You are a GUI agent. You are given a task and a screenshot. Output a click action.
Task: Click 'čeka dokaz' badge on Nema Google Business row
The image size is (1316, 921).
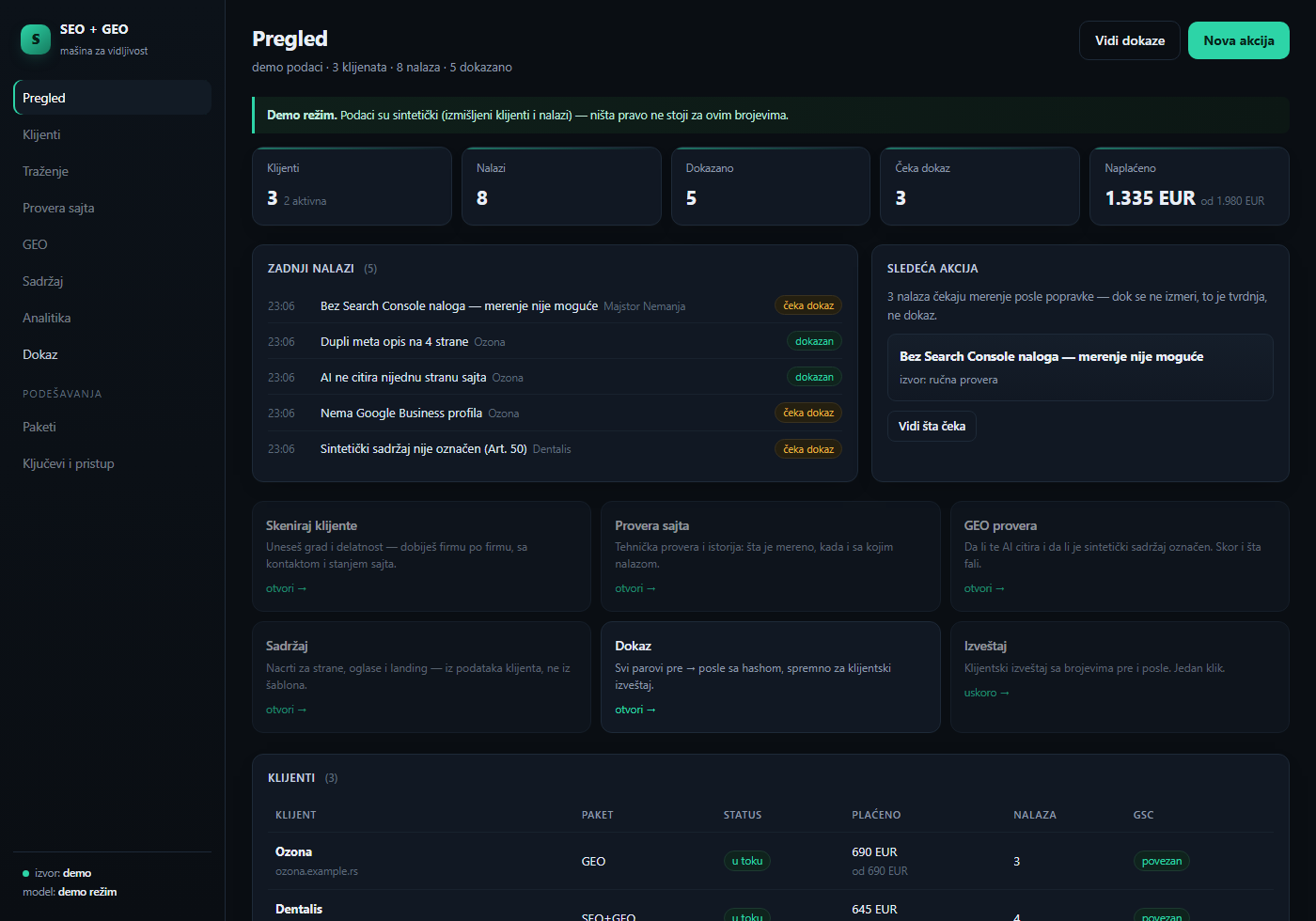click(x=808, y=413)
